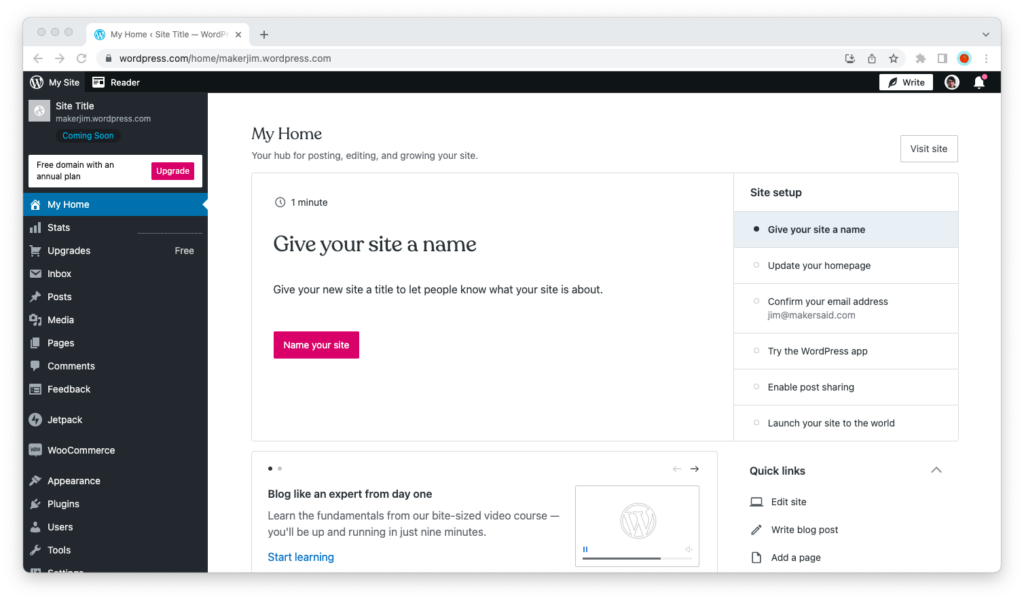Screen dimensions: 1024x601
Task: Select the 'Try the WordPress app' setup step
Action: [x=846, y=351]
